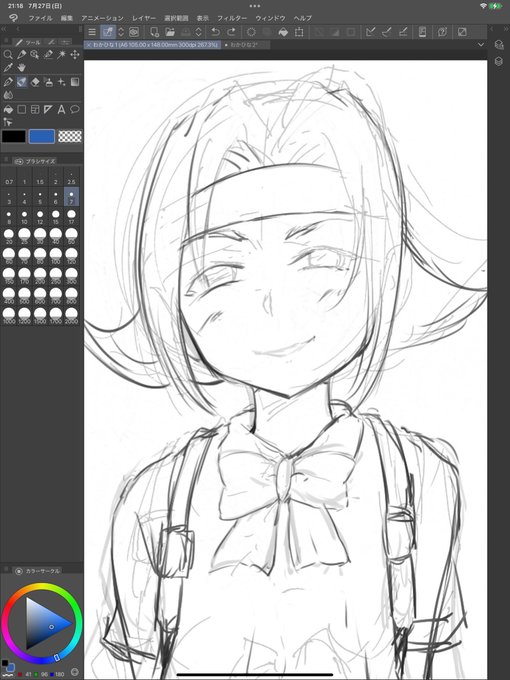Select the Zoom magnifier tool
This screenshot has width=510, height=680.
(8, 54)
